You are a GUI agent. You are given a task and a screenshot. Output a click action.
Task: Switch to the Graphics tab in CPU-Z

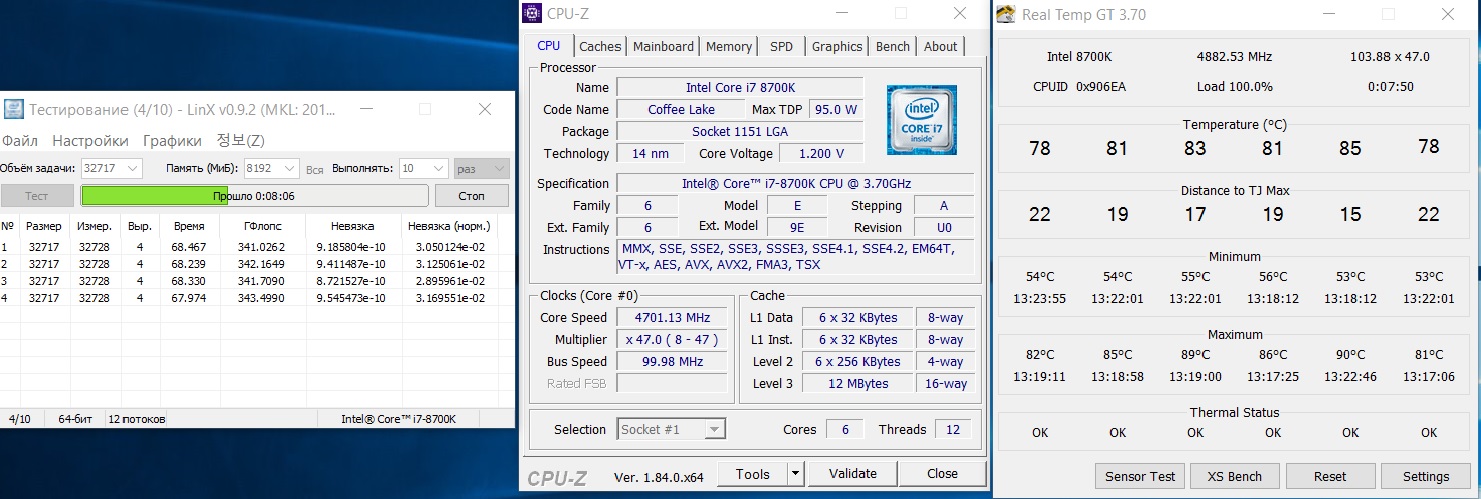pos(837,46)
